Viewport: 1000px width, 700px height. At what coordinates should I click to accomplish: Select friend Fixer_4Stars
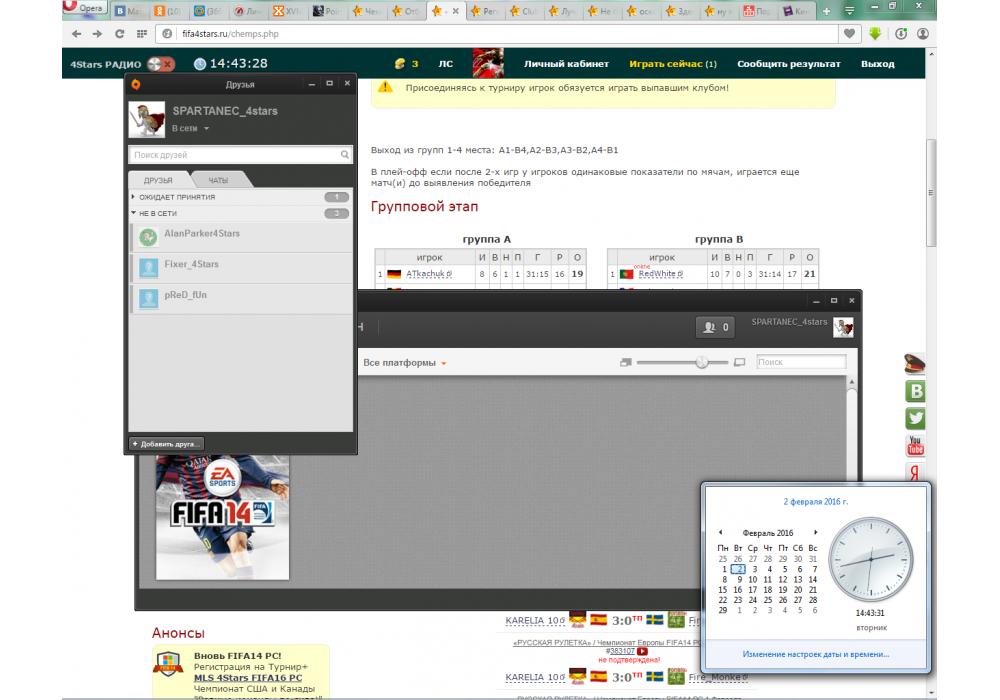[242, 268]
